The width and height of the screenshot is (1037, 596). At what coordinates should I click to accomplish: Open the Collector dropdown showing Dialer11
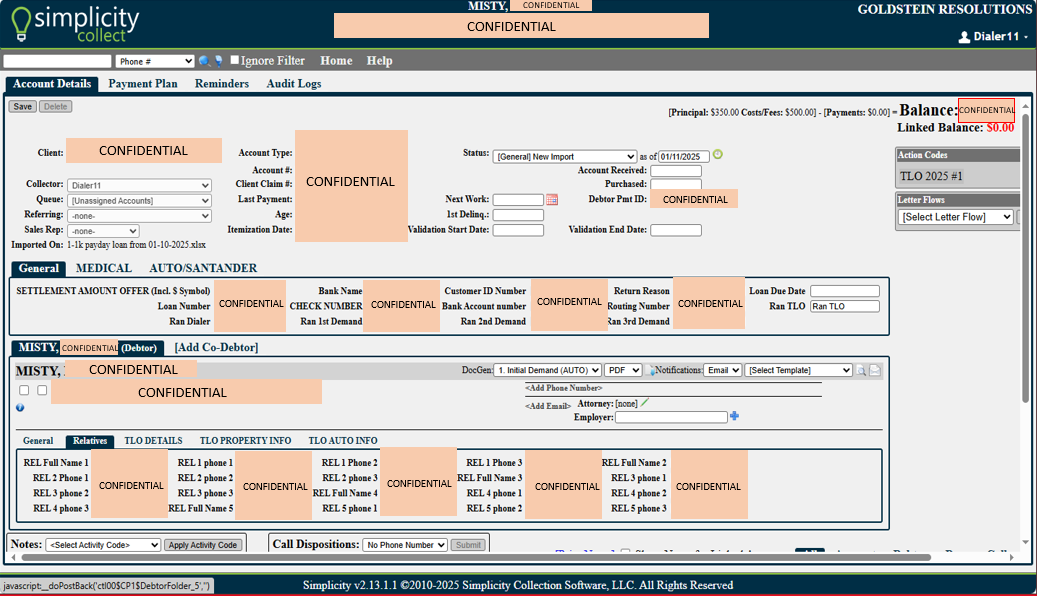139,185
